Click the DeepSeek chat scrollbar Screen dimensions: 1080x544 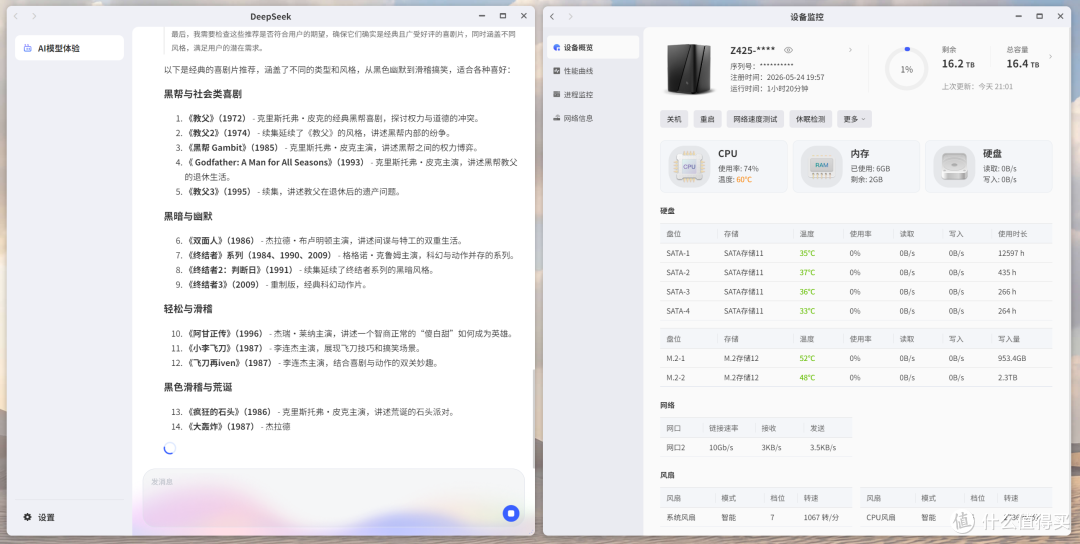click(533, 419)
